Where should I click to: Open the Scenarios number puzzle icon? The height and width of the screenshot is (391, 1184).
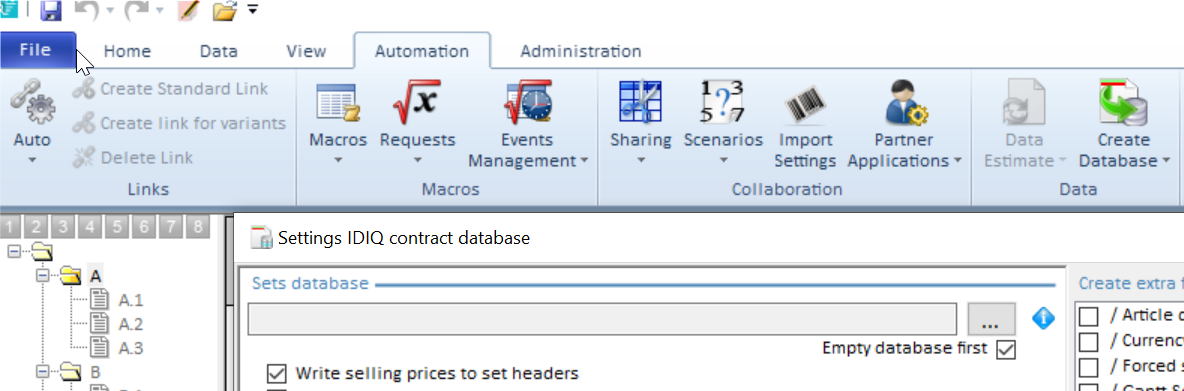(x=722, y=102)
